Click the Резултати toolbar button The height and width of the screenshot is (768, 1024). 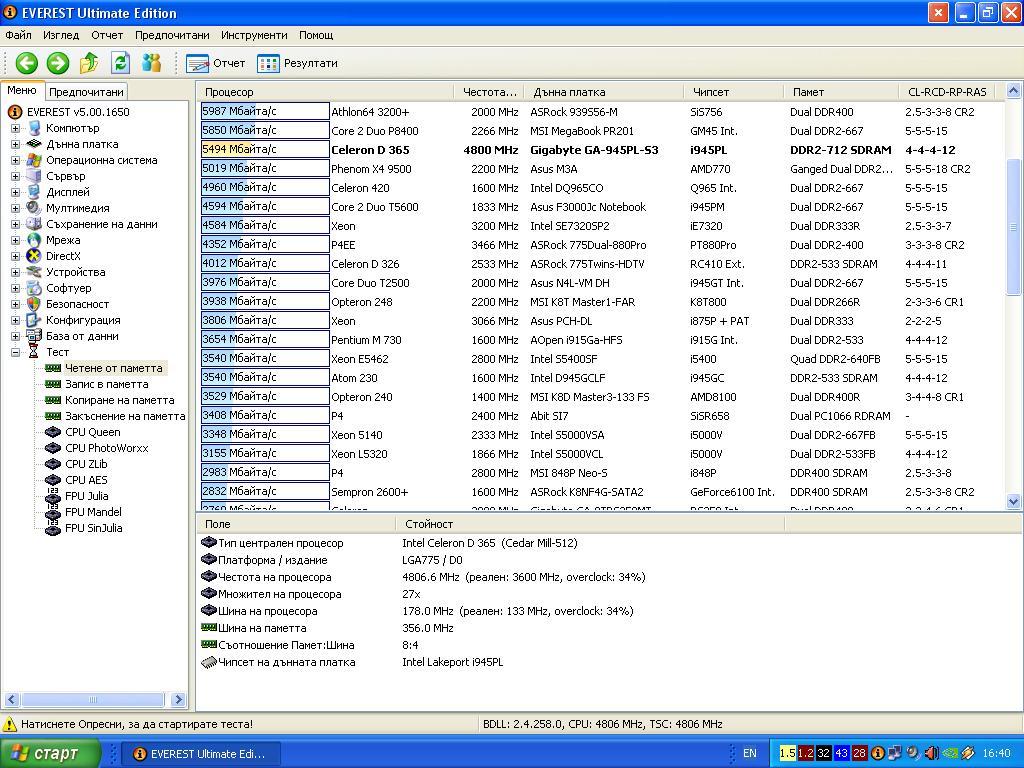(x=297, y=63)
